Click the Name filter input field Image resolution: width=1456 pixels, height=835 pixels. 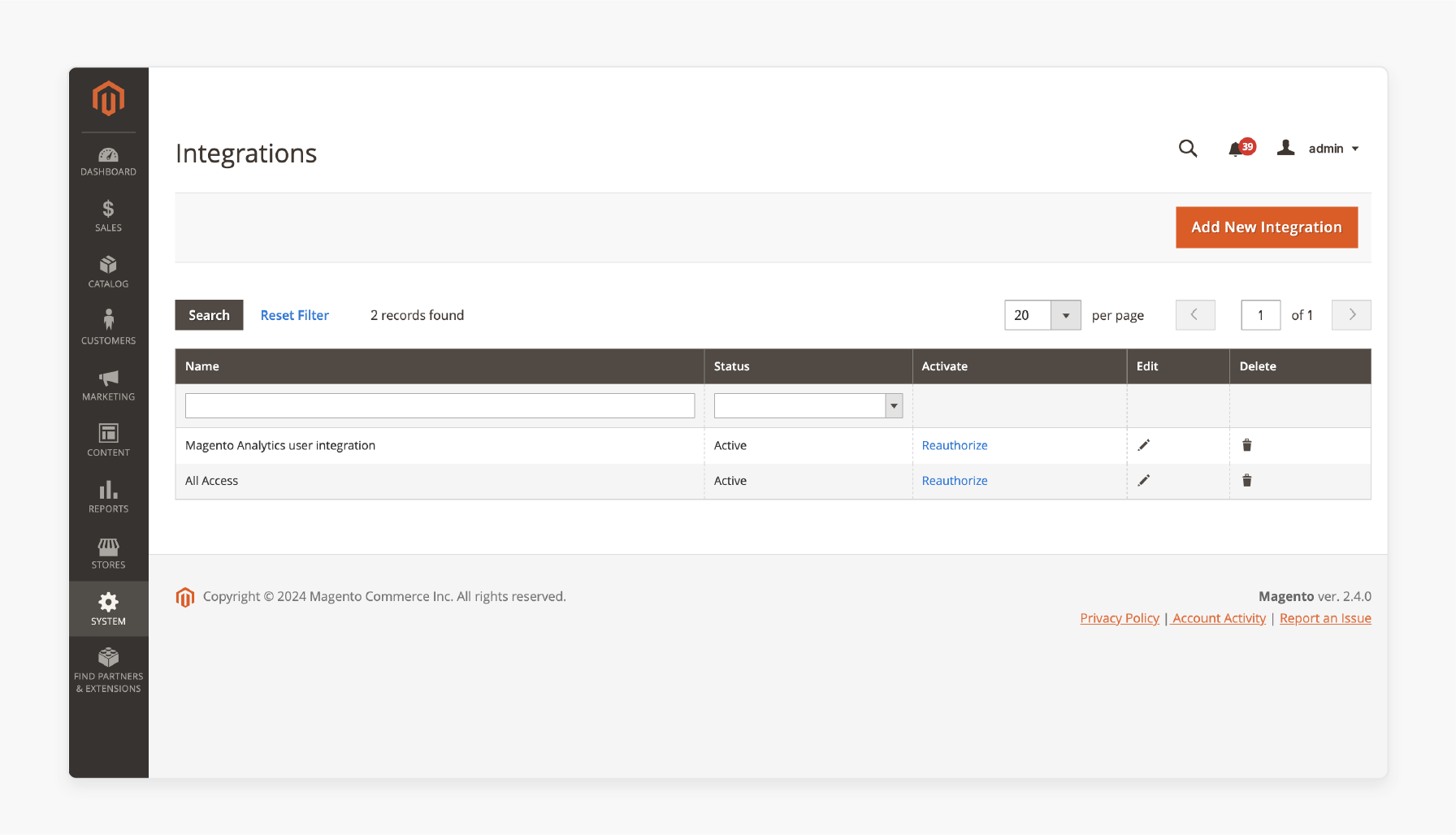coord(440,405)
